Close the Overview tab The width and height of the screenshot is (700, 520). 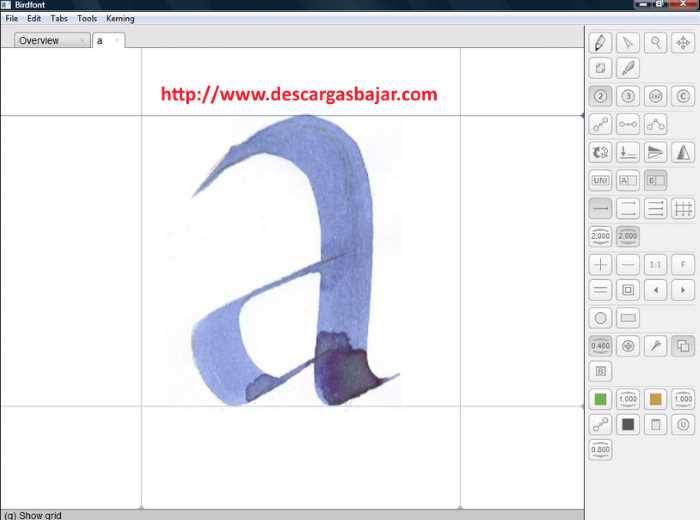[82, 41]
